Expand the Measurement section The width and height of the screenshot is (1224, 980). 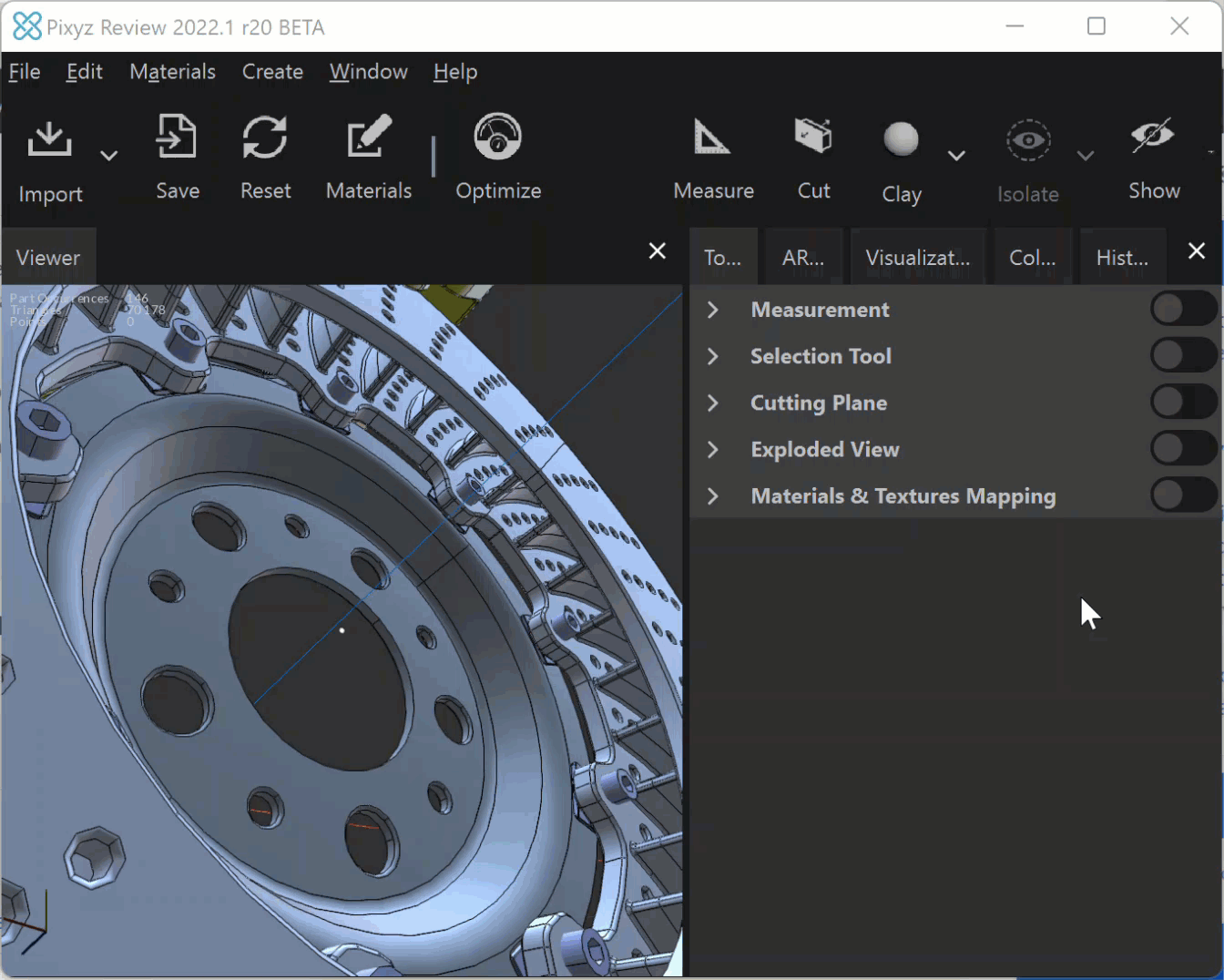coord(713,310)
